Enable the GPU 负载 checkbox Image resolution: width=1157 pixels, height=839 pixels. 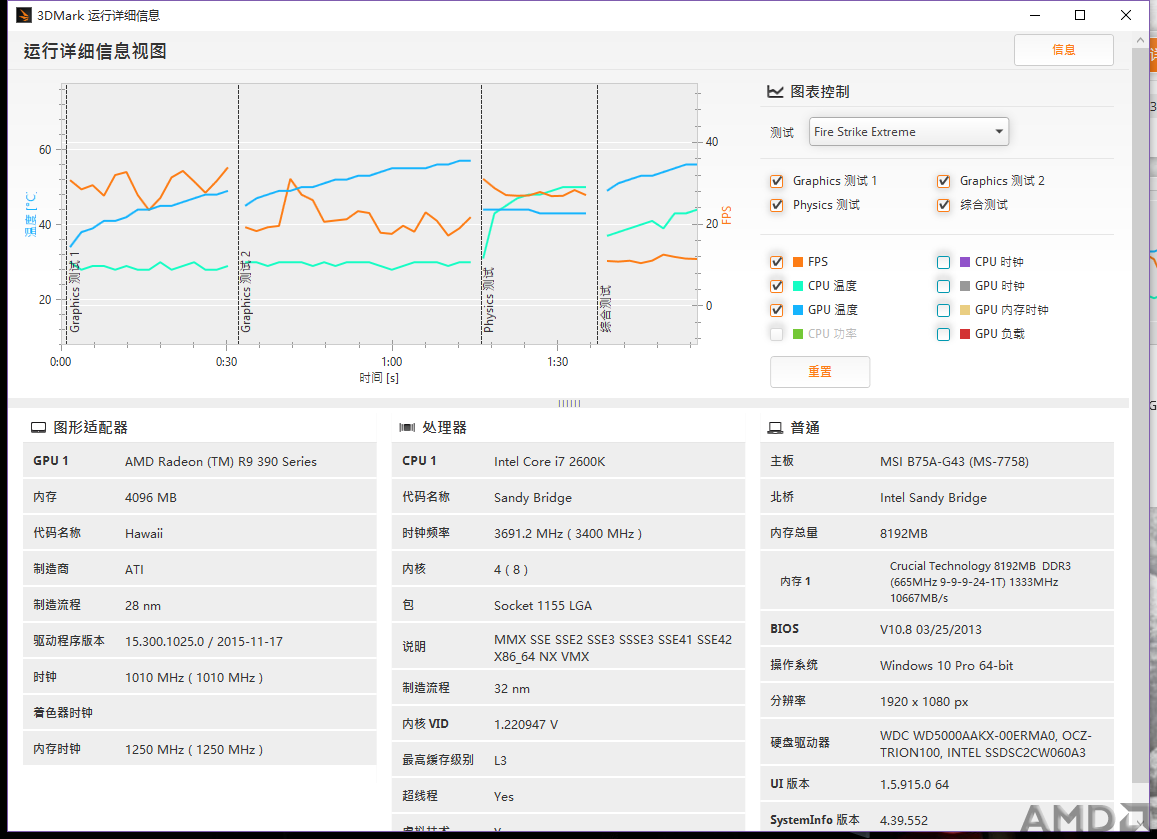pyautogui.click(x=943, y=334)
